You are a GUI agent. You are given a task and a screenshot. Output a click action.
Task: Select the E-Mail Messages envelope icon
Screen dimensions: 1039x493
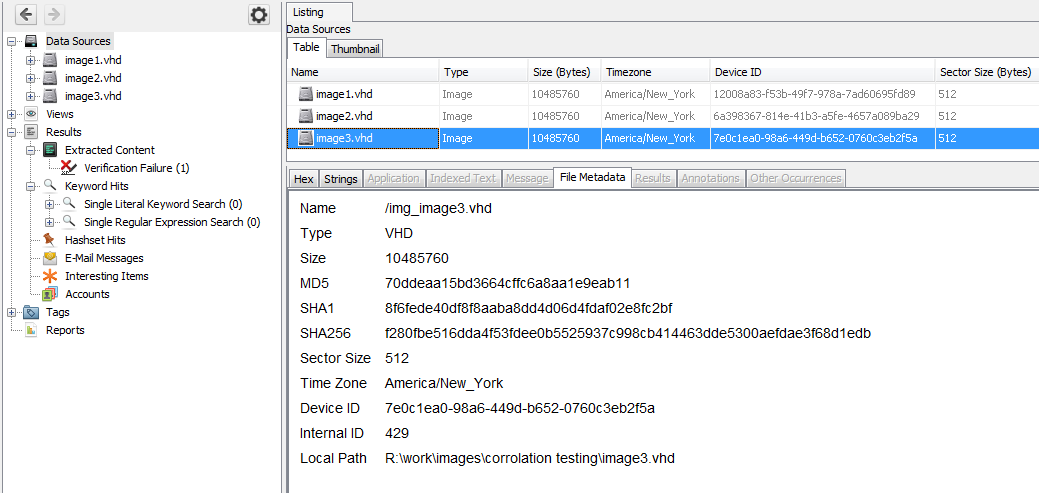click(50, 258)
